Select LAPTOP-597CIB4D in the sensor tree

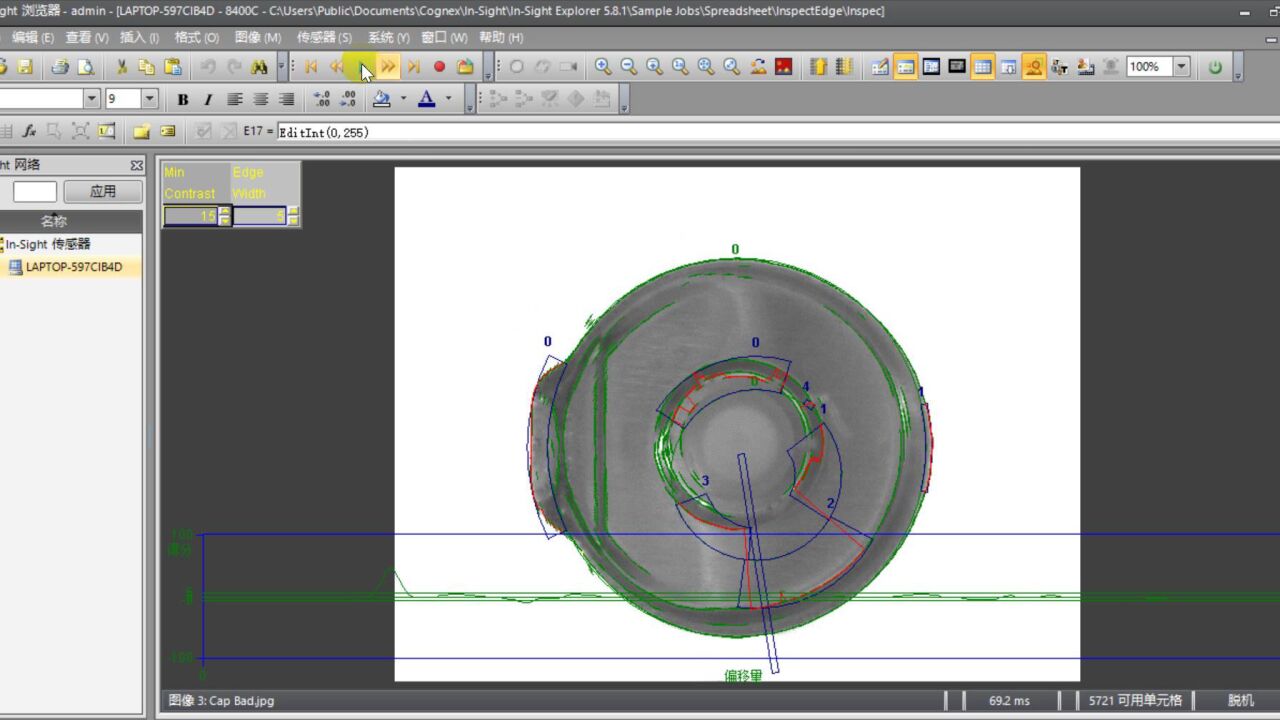point(74,267)
